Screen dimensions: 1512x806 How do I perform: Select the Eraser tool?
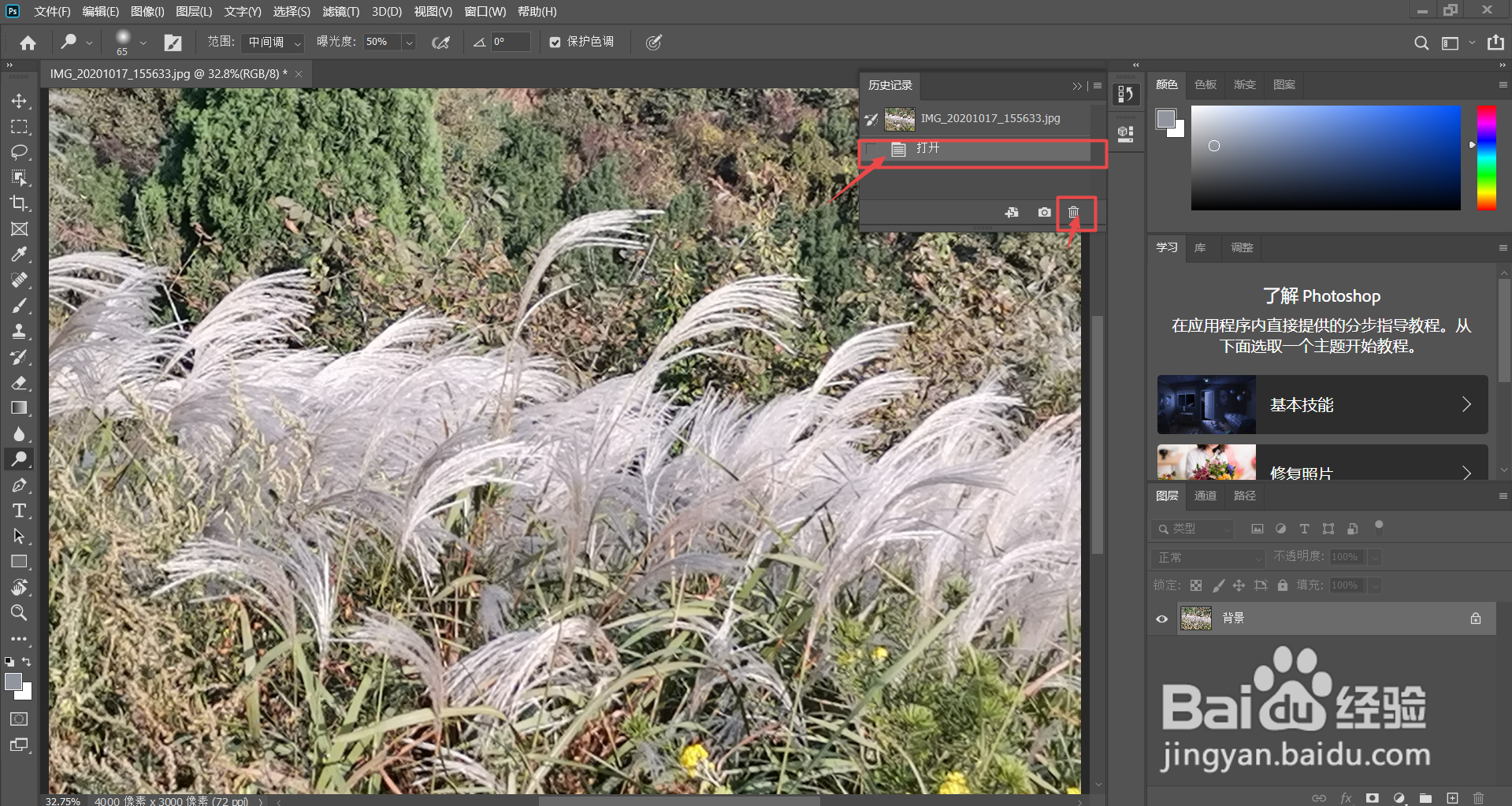point(19,383)
